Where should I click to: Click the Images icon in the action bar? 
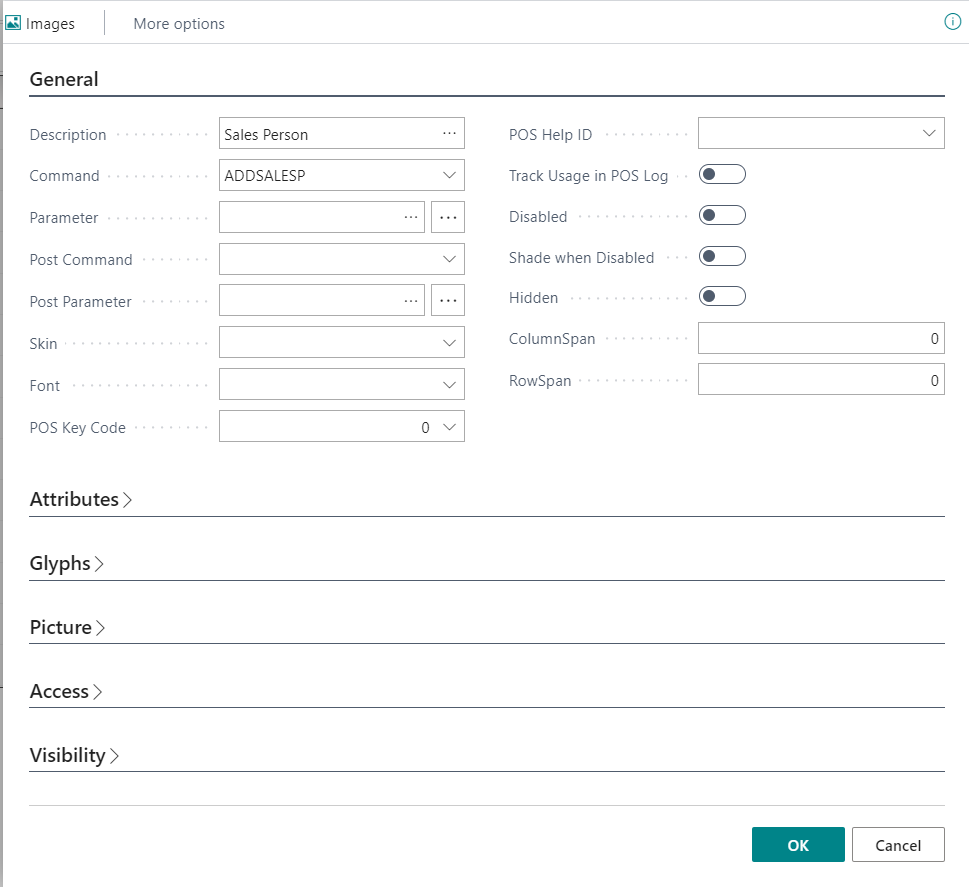(14, 23)
